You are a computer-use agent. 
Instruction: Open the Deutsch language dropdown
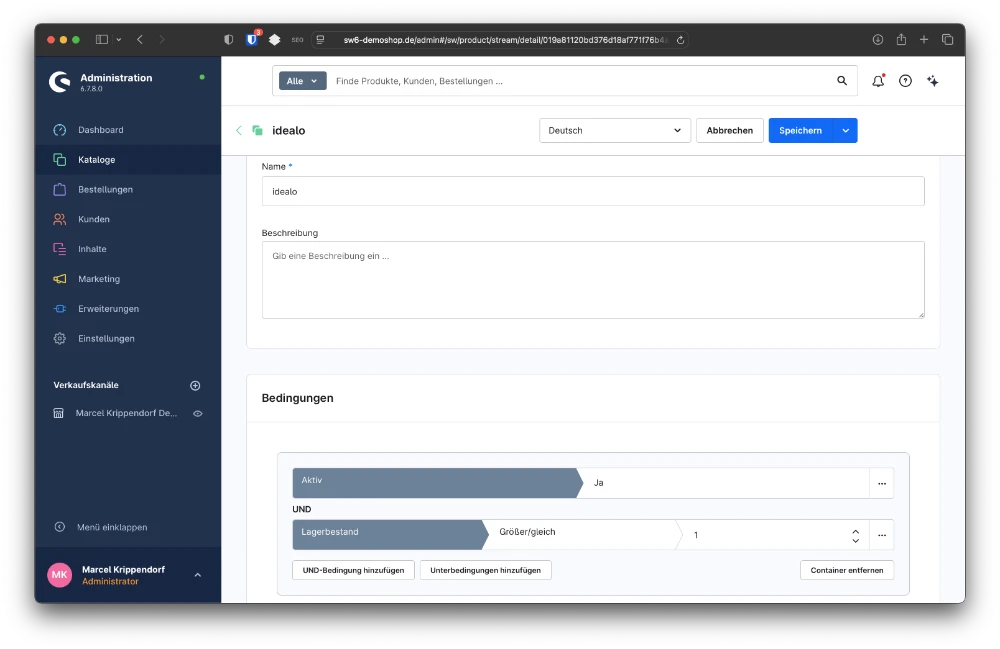coord(615,131)
